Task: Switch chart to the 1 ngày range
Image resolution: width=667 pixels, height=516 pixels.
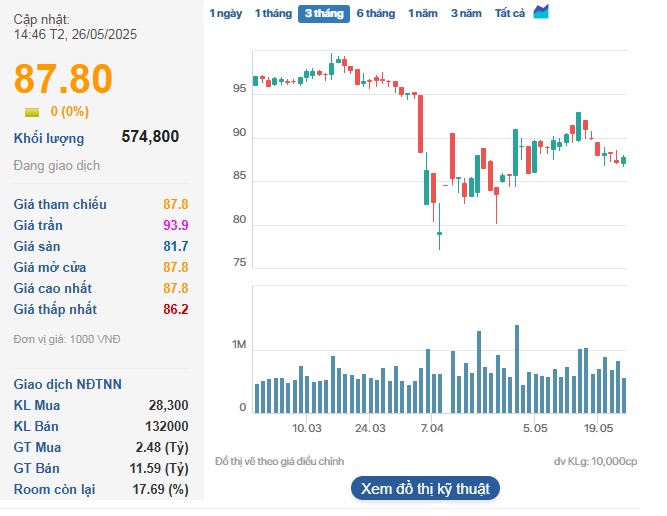Action: [225, 13]
